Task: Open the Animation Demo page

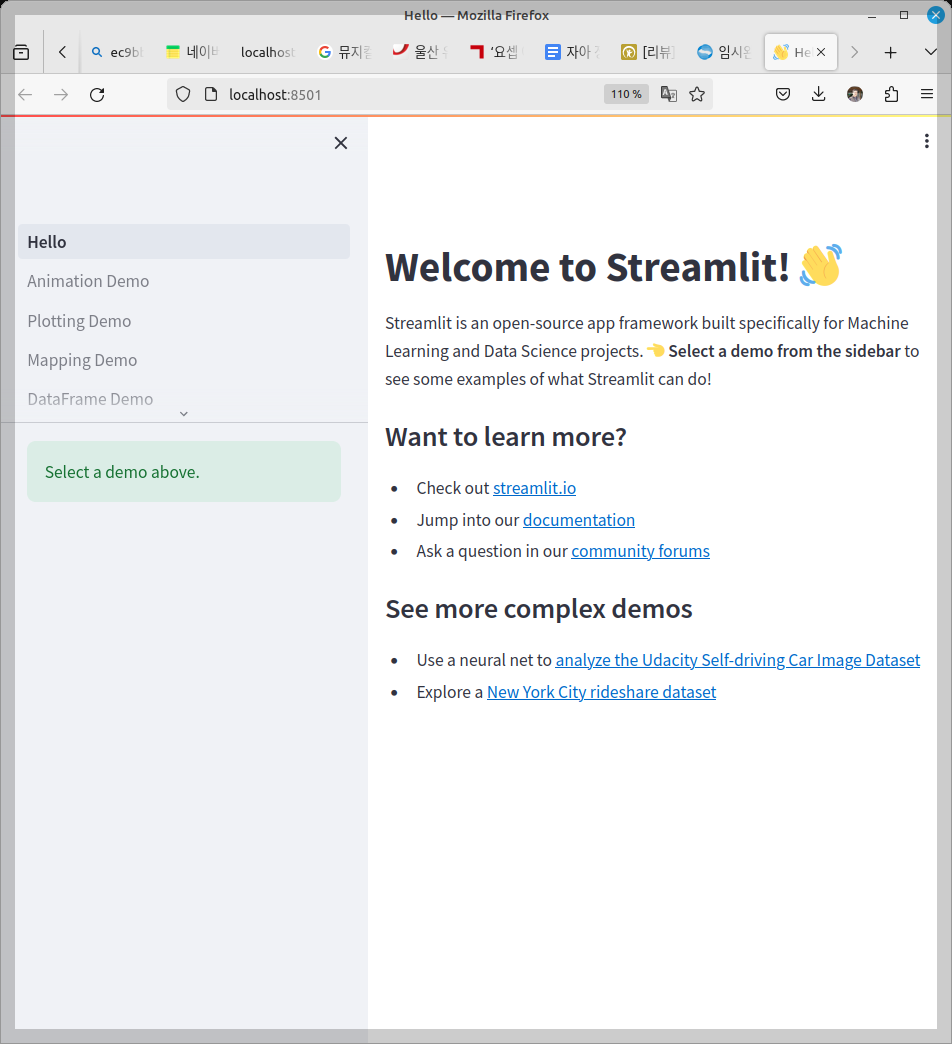Action: pyautogui.click(x=88, y=281)
